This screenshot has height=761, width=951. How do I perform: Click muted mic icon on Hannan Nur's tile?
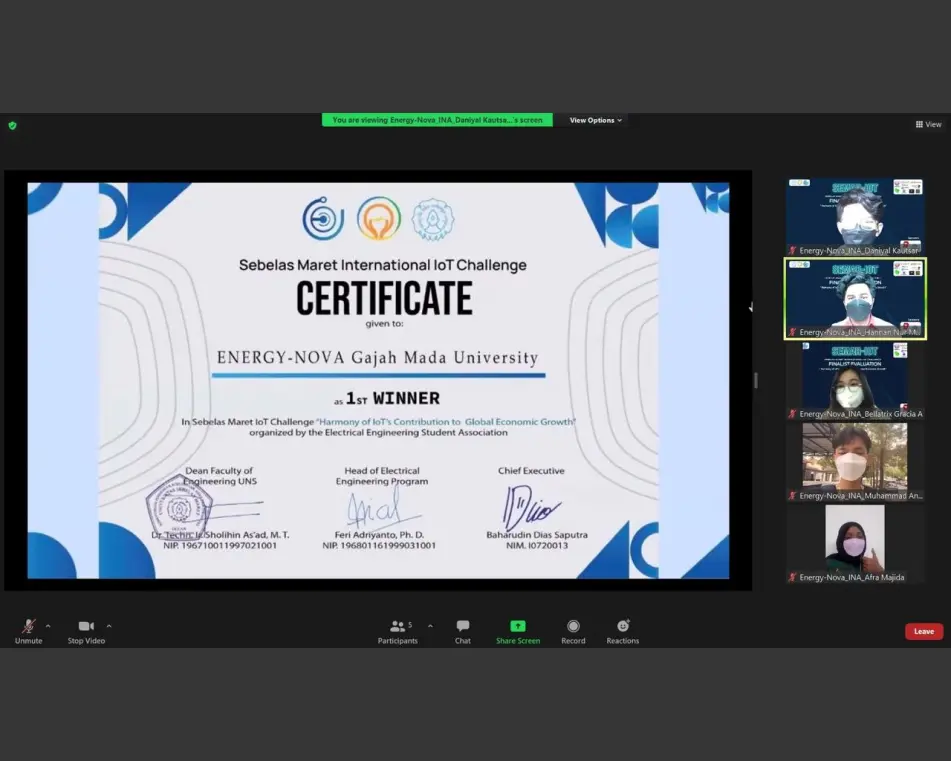[792, 332]
